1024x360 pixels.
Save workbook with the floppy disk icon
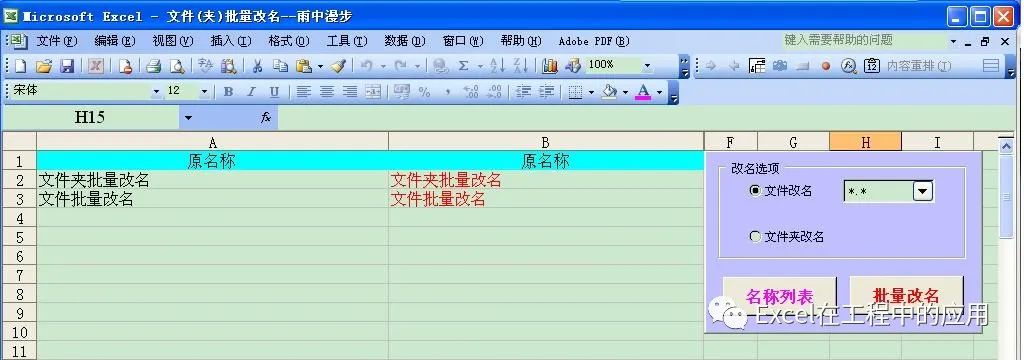67,66
